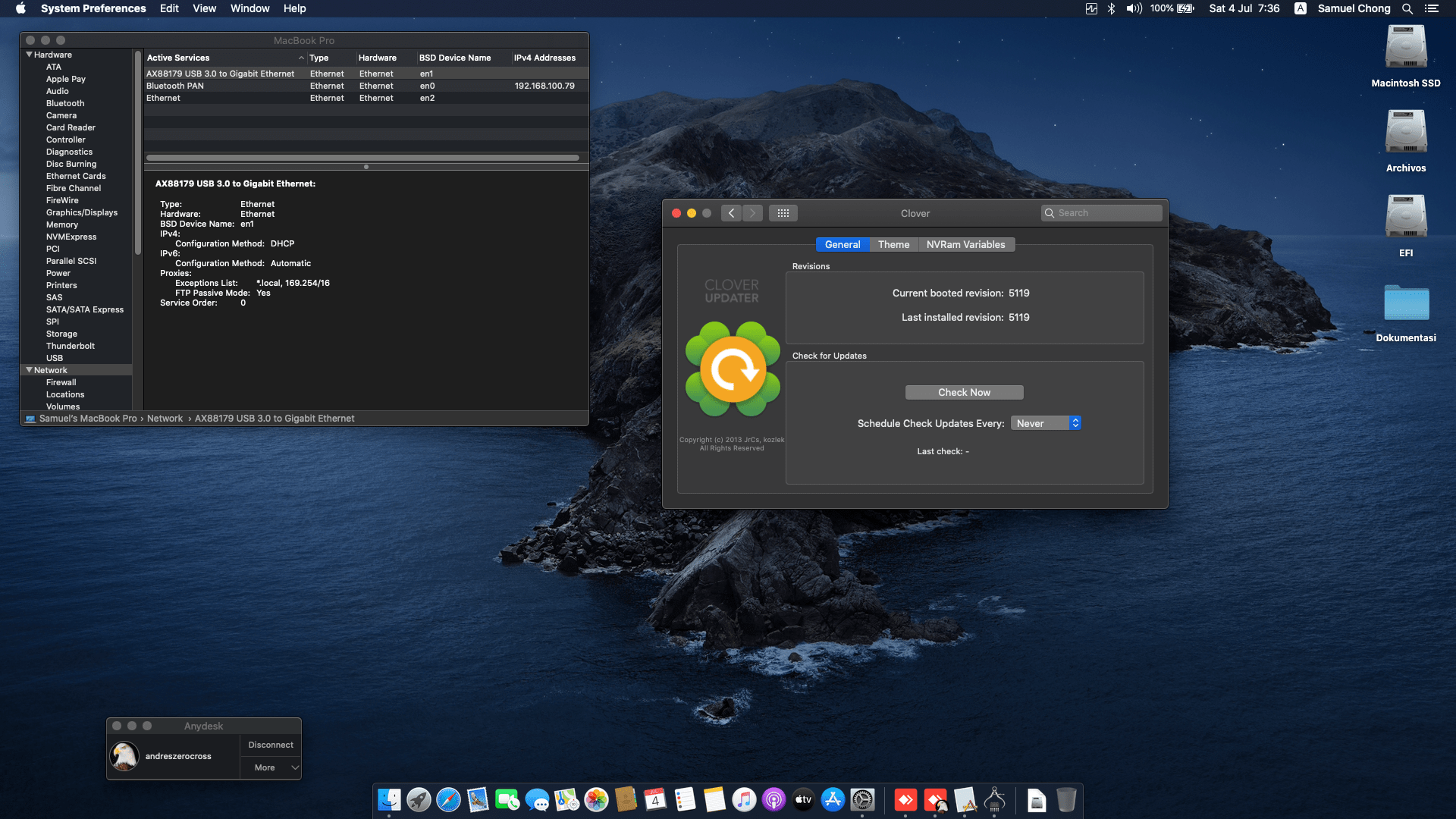
Task: Open AnyDesk from the Dock
Action: [x=904, y=800]
